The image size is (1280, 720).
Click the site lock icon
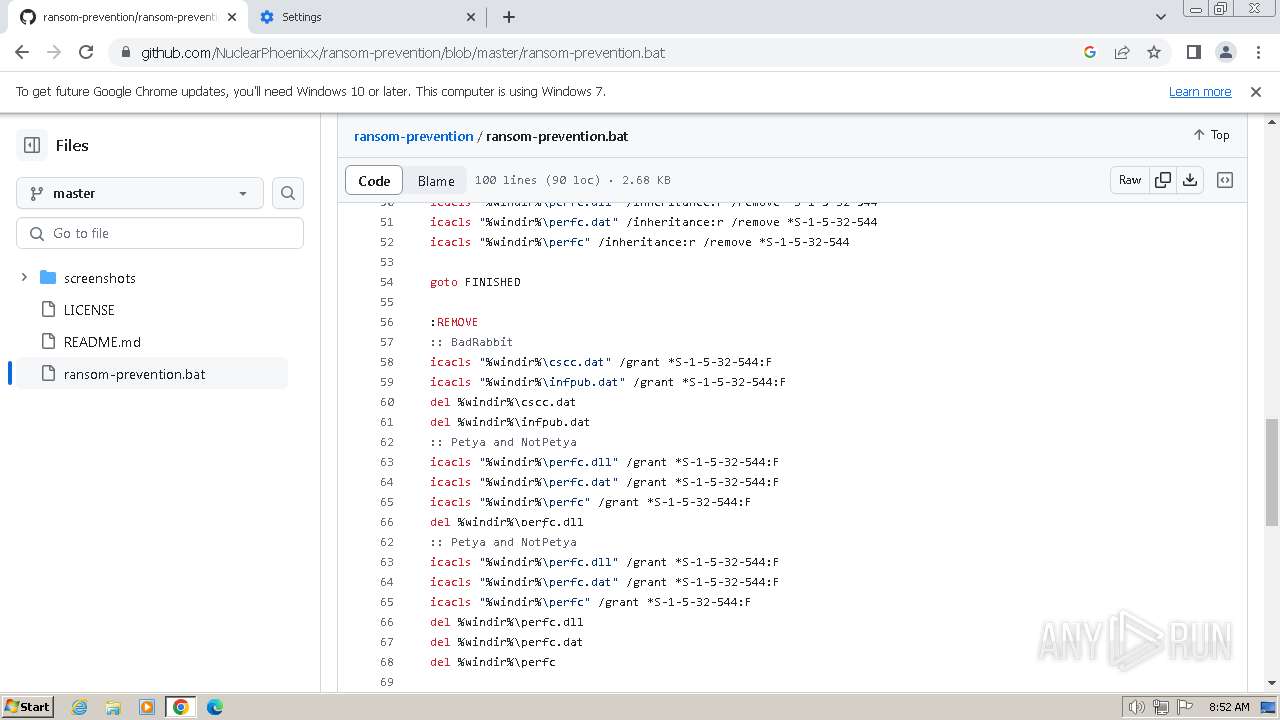pyautogui.click(x=125, y=52)
